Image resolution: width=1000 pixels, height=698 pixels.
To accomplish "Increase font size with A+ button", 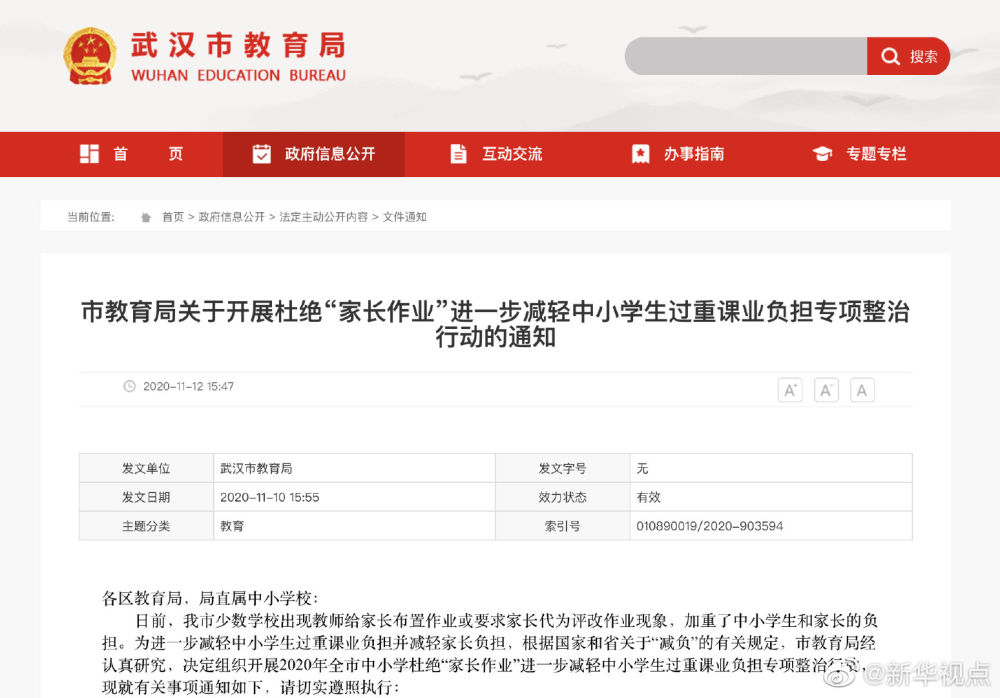I will [790, 390].
